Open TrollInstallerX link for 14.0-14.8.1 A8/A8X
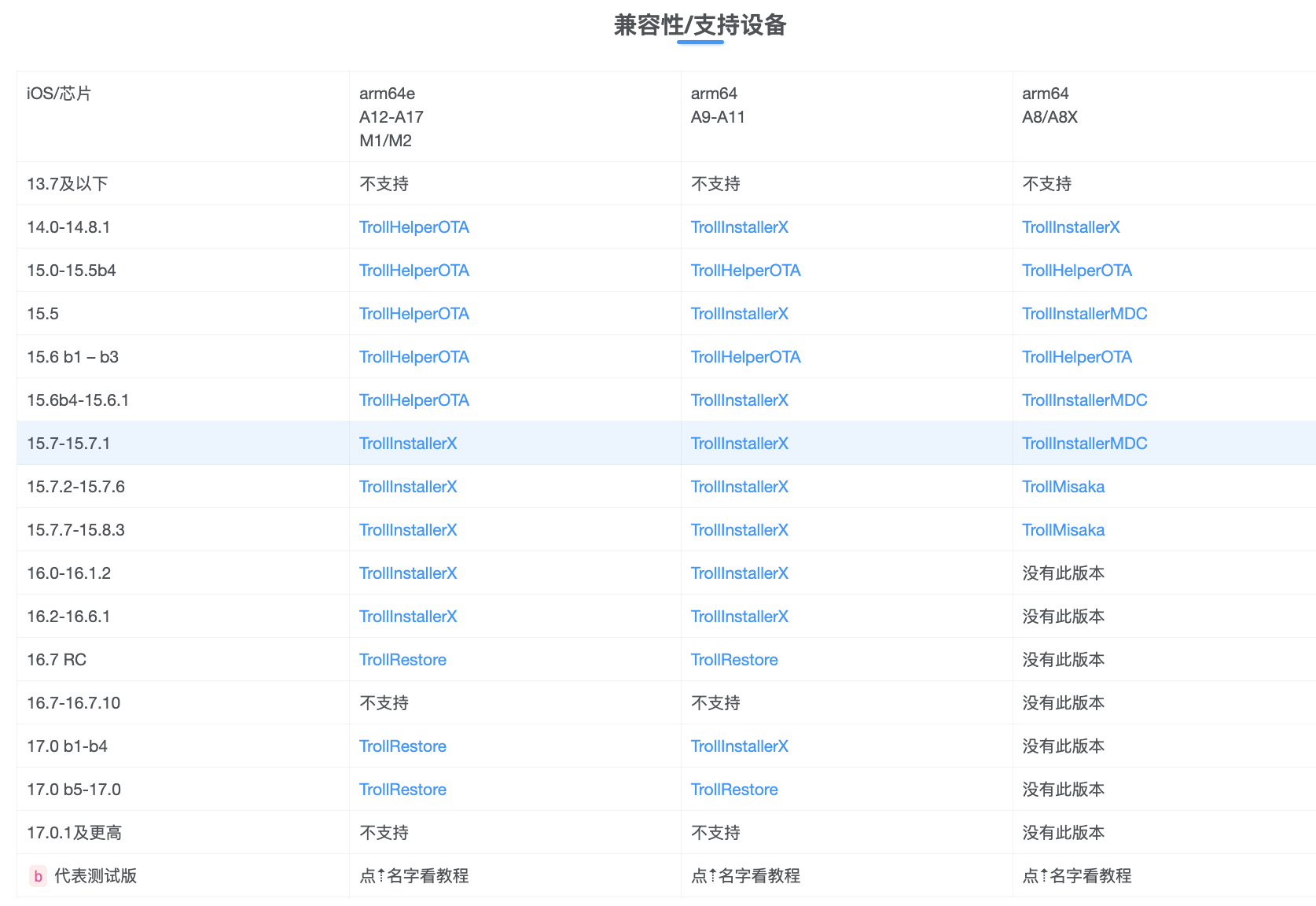The height and width of the screenshot is (906, 1316). click(1071, 227)
